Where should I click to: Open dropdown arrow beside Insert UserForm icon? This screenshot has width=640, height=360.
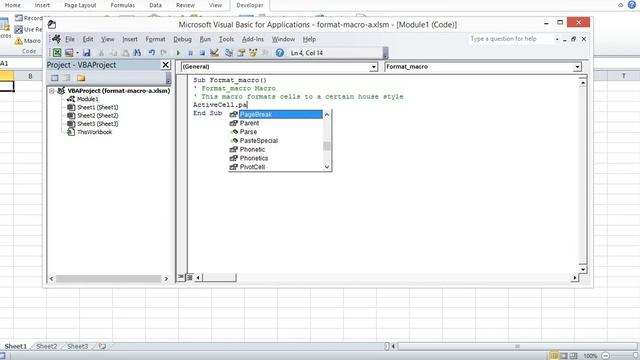[x=77, y=53]
